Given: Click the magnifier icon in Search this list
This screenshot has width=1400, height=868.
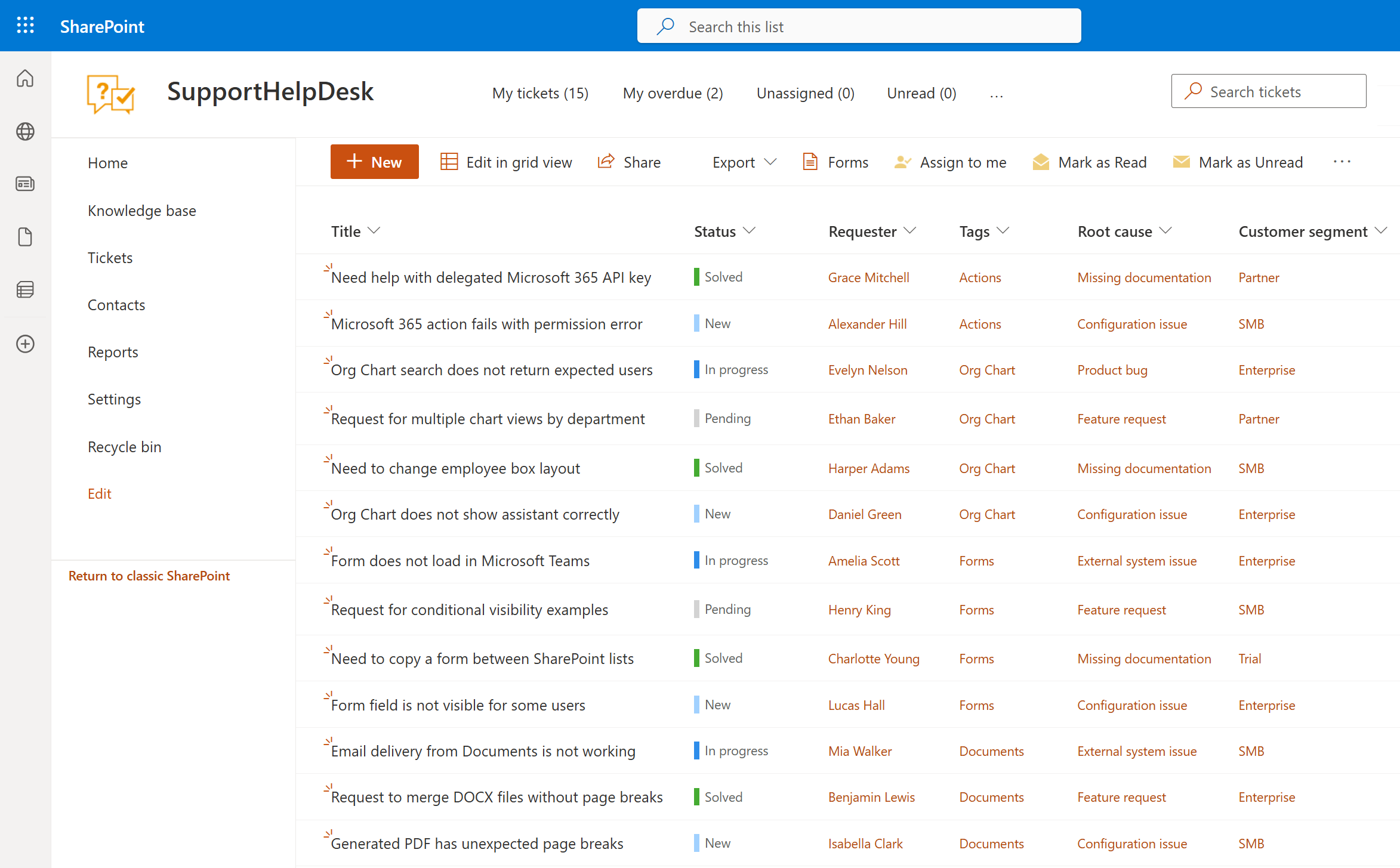Looking at the screenshot, I should [665, 26].
